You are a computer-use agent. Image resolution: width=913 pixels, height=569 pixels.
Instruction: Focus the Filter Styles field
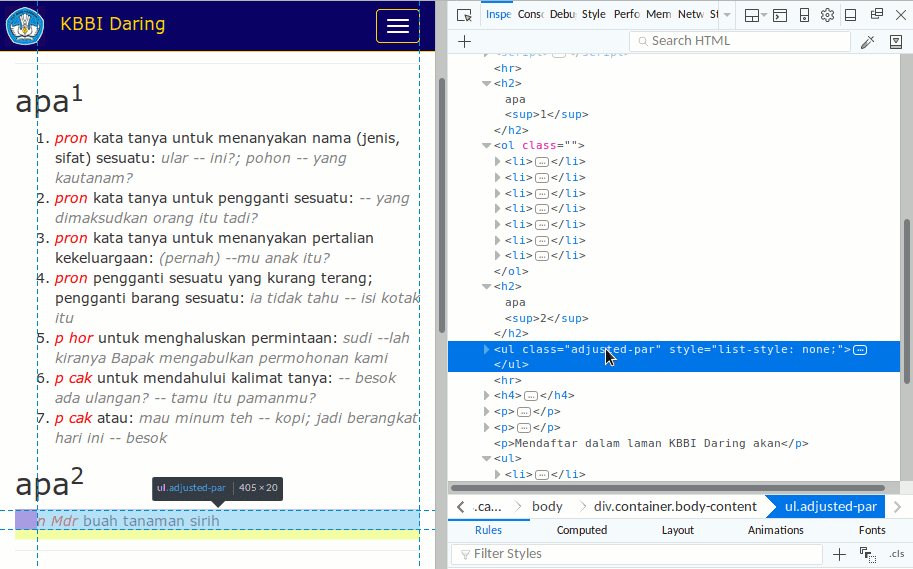click(x=637, y=554)
